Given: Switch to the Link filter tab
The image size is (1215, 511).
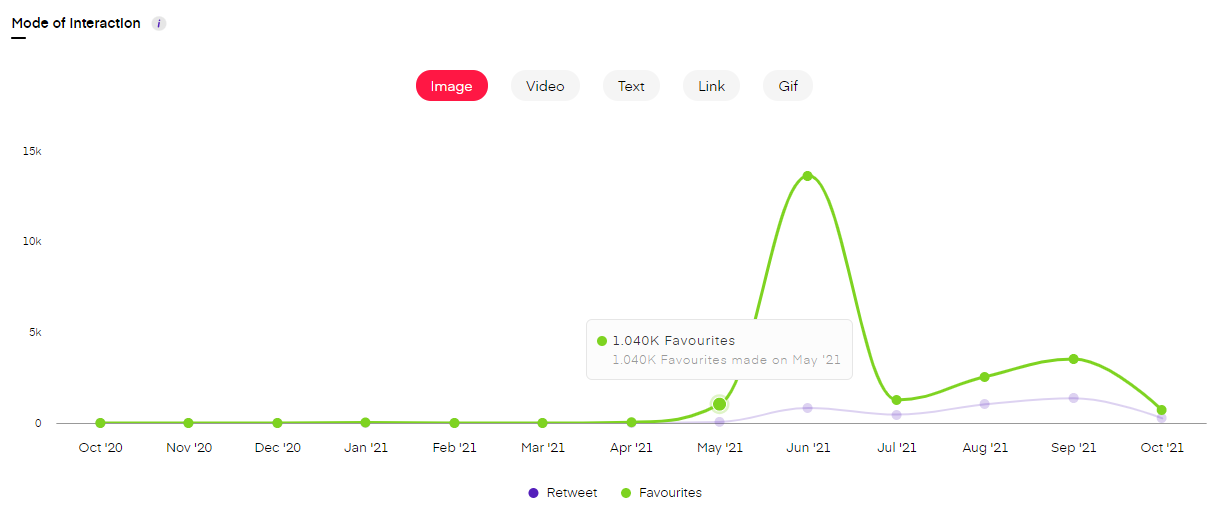Looking at the screenshot, I should coord(711,86).
